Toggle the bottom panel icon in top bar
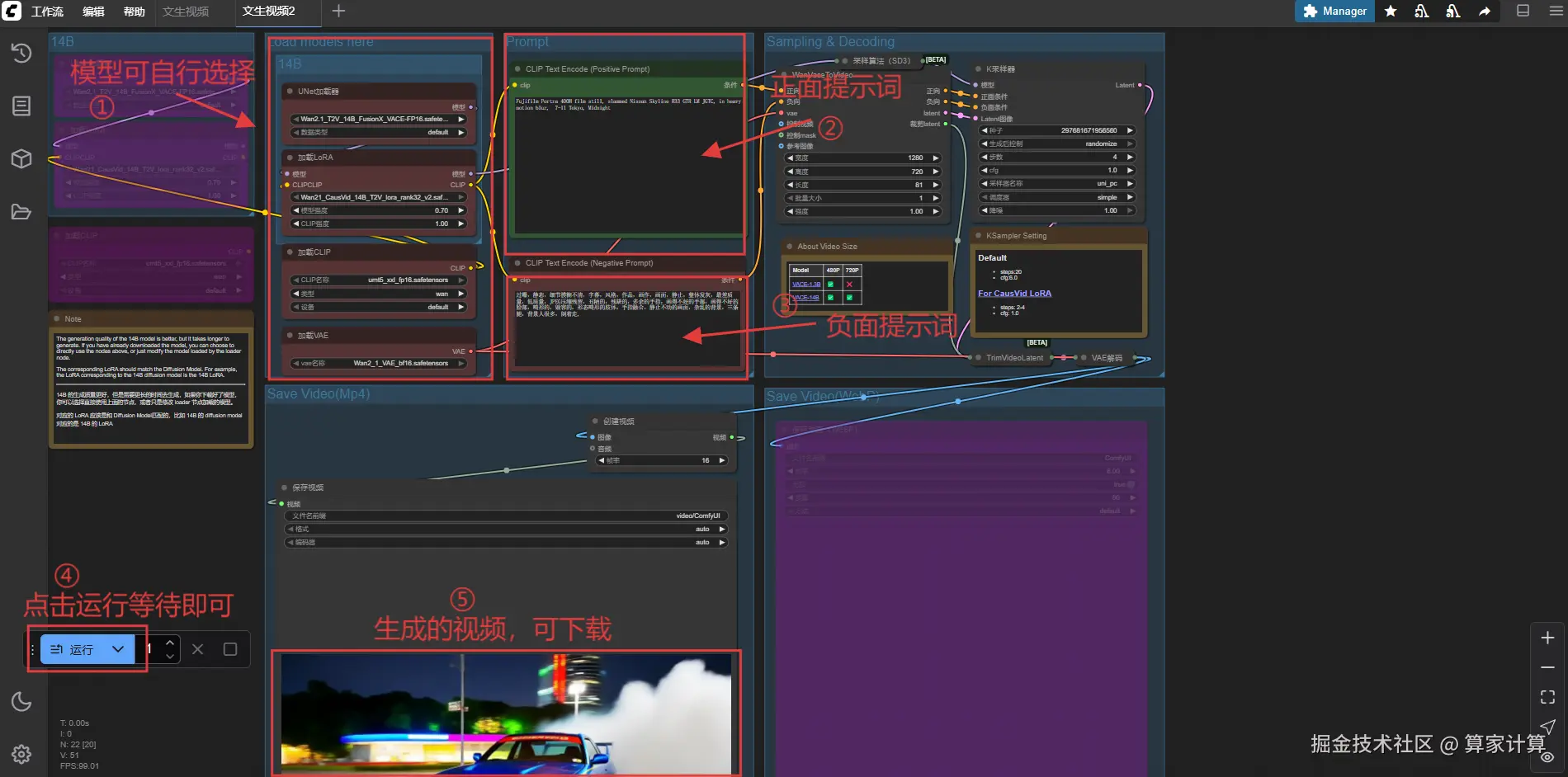This screenshot has height=777, width=1568. point(1523,11)
